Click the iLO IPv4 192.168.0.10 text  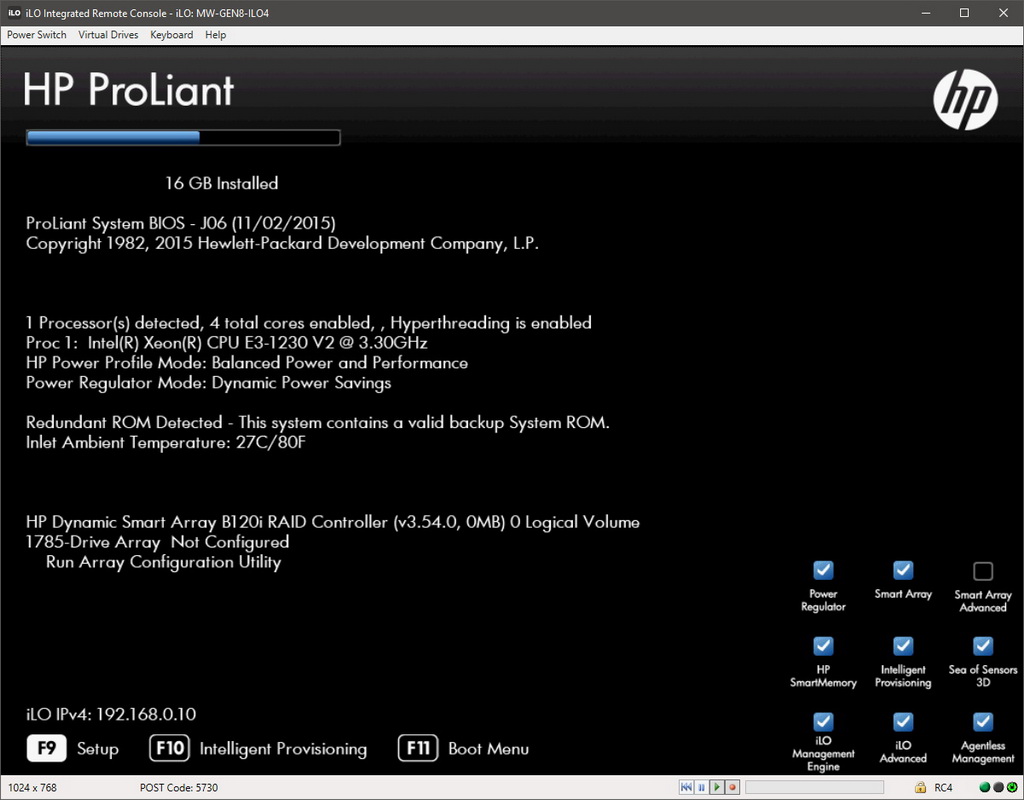[x=111, y=714]
